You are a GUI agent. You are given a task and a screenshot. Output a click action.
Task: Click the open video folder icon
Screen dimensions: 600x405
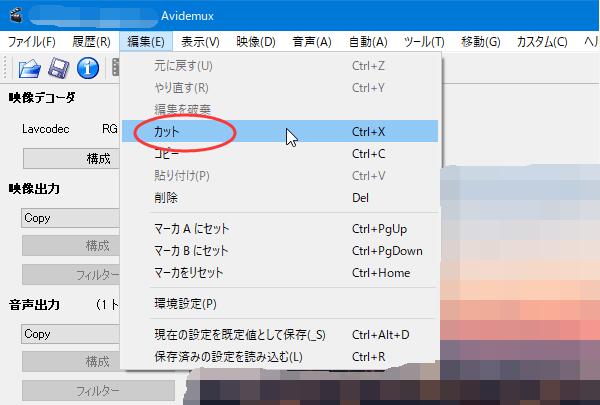pos(29,68)
